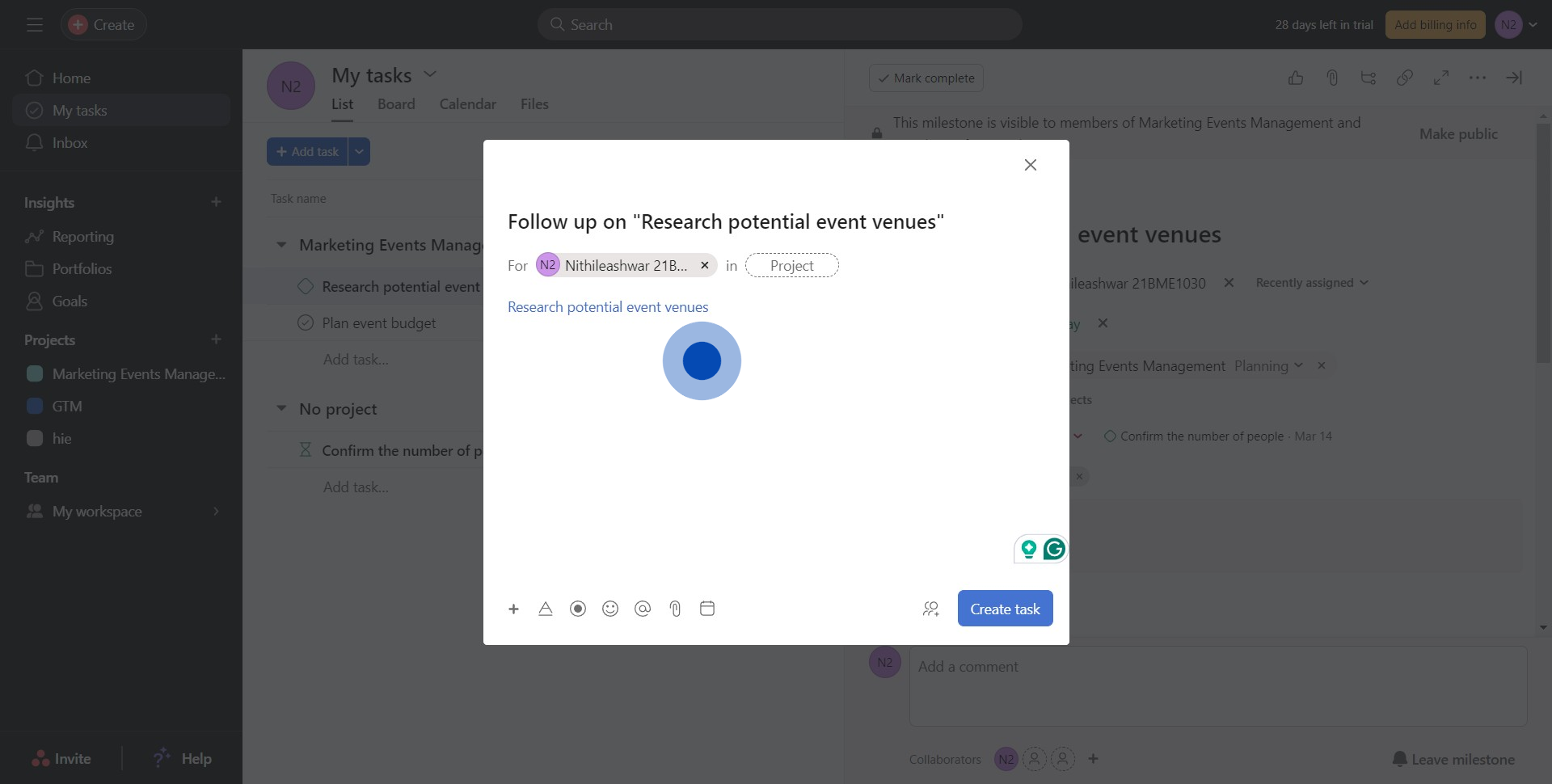The height and width of the screenshot is (784, 1552).
Task: Click the add collaborators icon in dialog
Action: pos(930,609)
